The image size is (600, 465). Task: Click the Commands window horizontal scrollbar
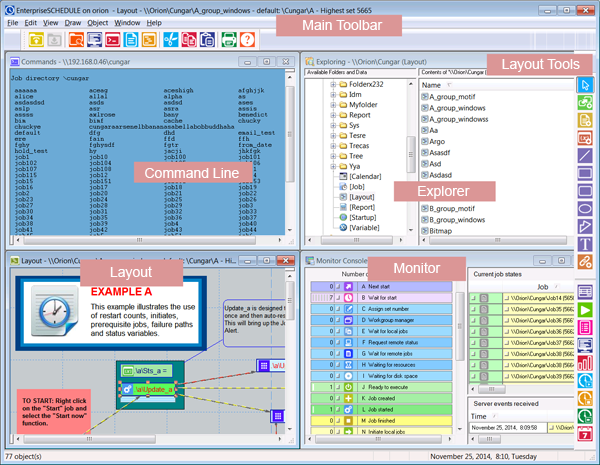click(139, 240)
